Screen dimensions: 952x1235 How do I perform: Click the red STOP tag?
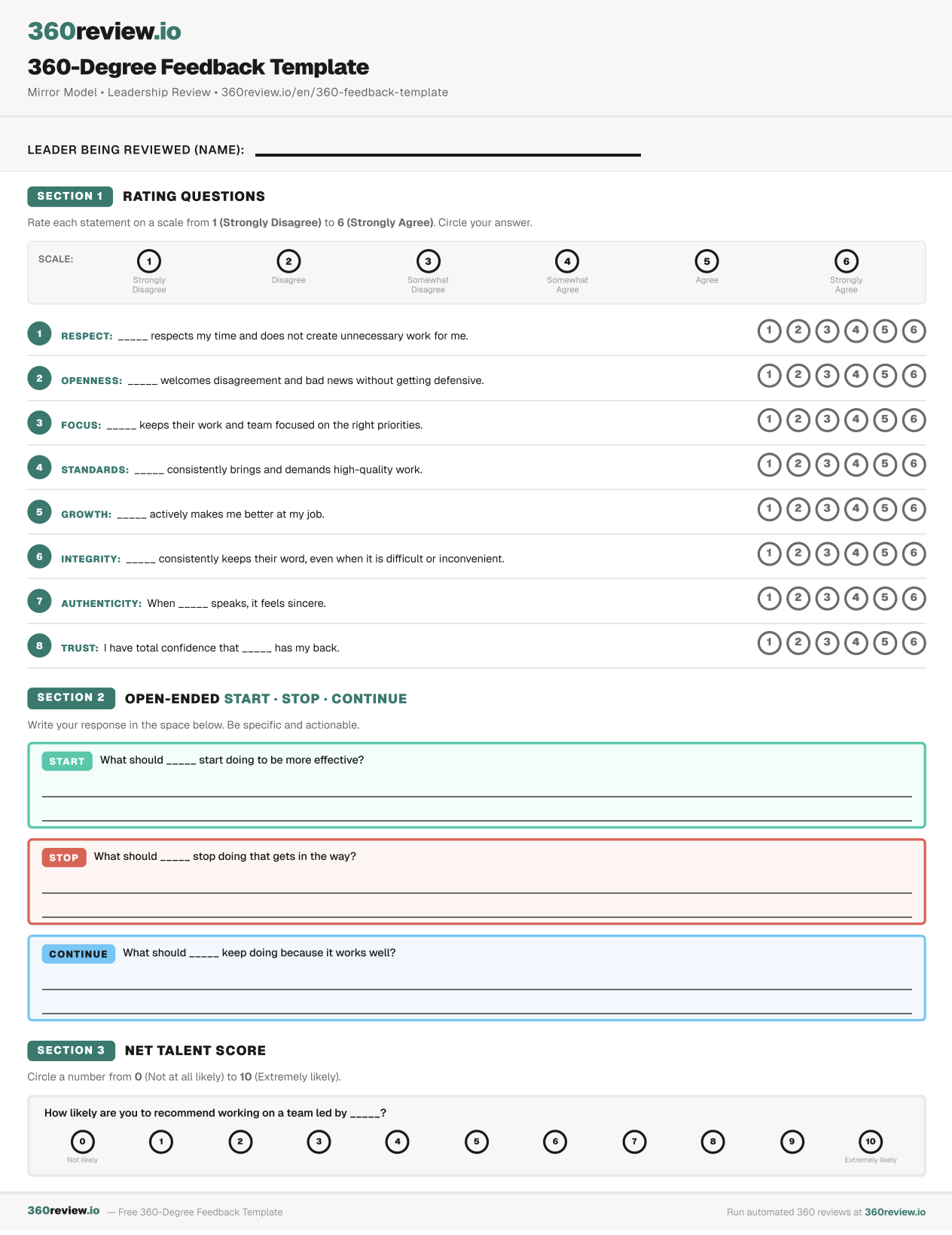(x=64, y=858)
